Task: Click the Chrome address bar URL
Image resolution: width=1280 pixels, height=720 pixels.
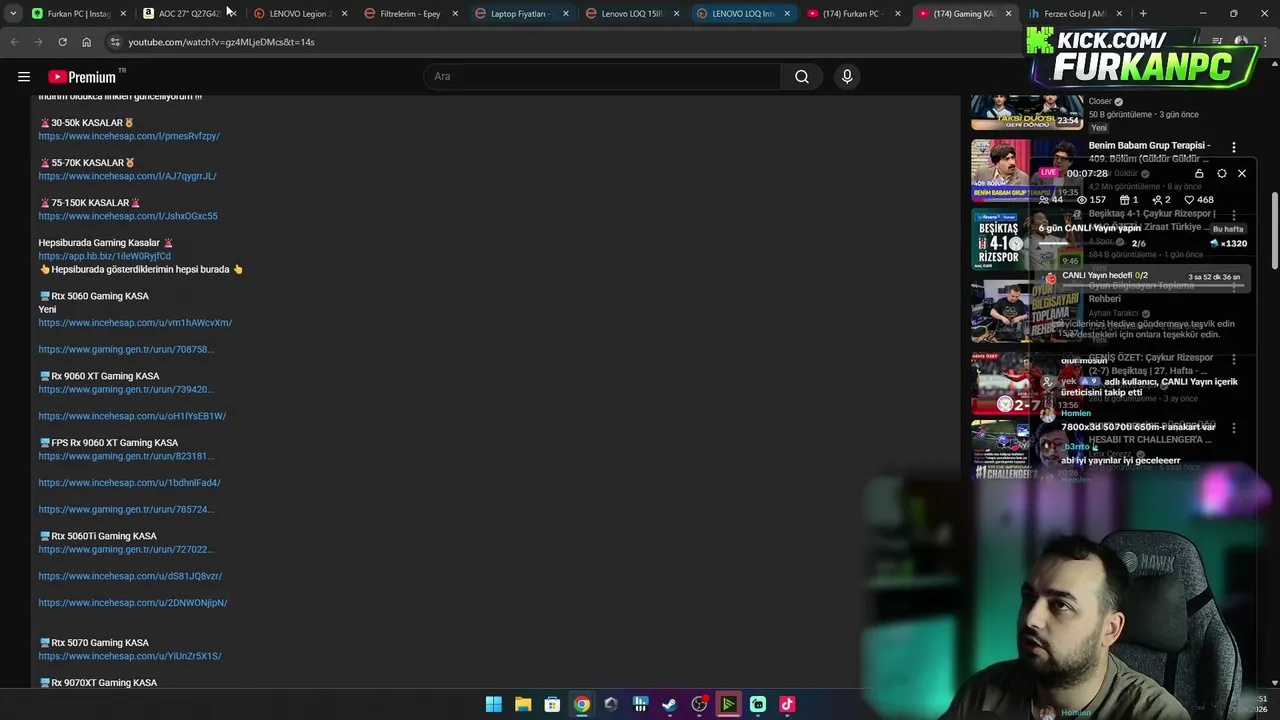Action: [x=221, y=42]
